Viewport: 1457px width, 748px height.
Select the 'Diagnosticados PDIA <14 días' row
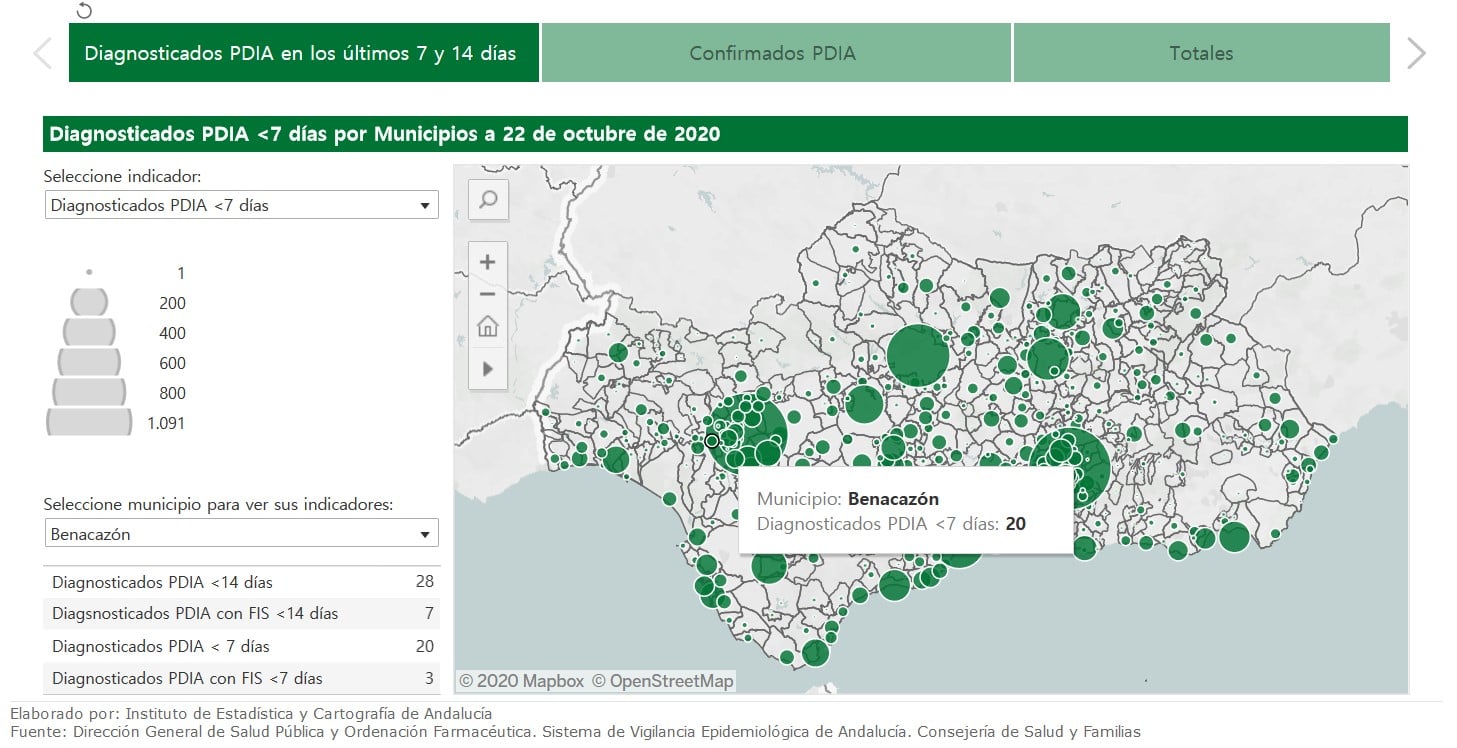click(x=241, y=582)
